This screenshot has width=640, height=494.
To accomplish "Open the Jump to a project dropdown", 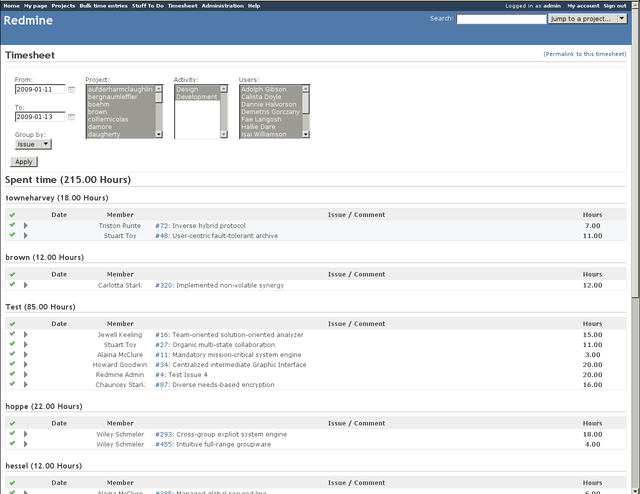I will pyautogui.click(x=587, y=19).
